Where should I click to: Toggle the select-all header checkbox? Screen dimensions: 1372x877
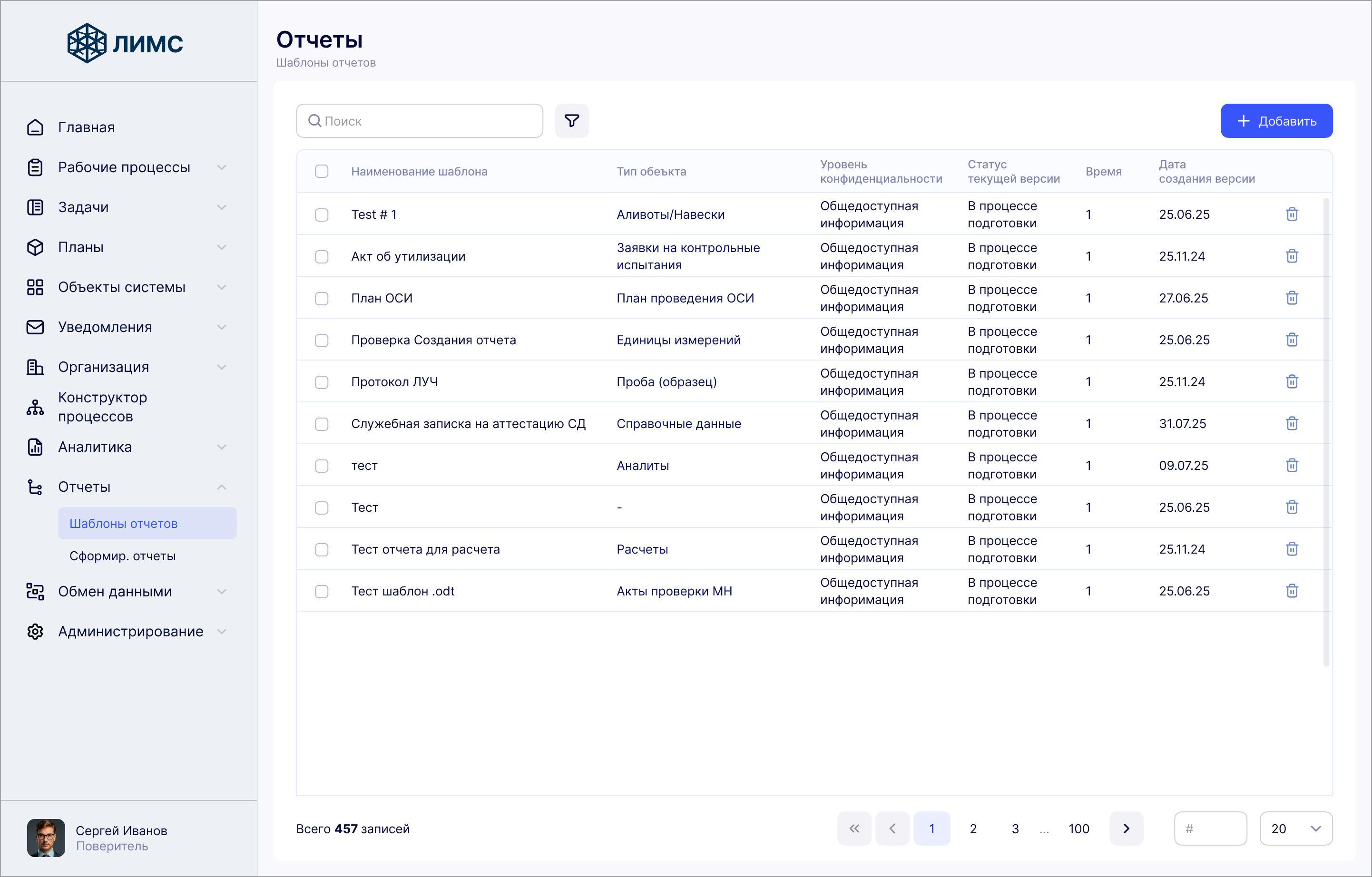(322, 171)
